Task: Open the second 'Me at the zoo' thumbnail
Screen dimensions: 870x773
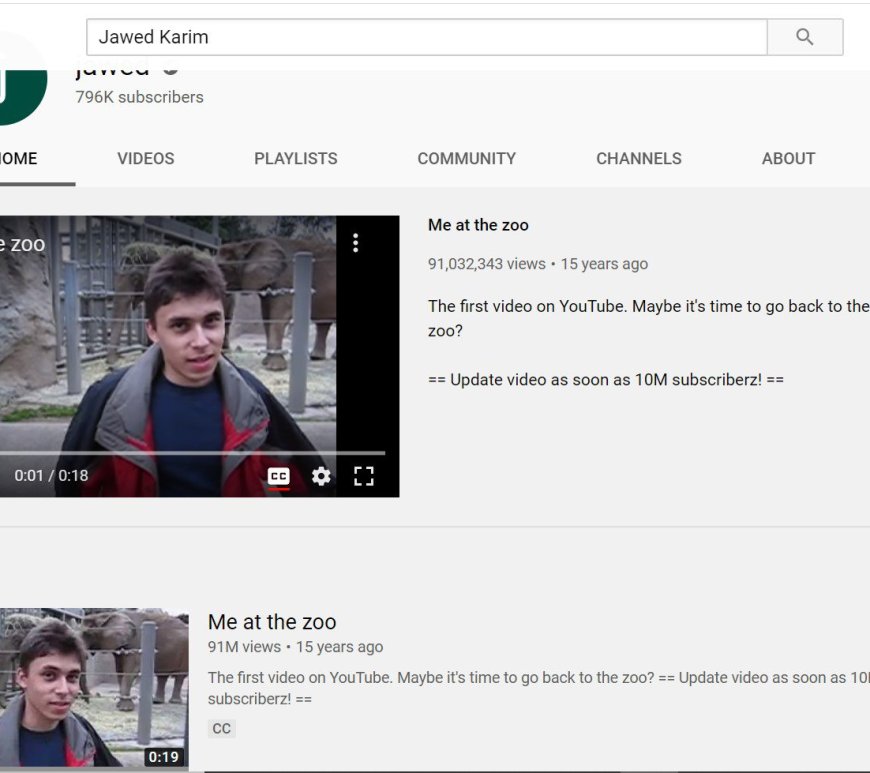Action: 94,688
